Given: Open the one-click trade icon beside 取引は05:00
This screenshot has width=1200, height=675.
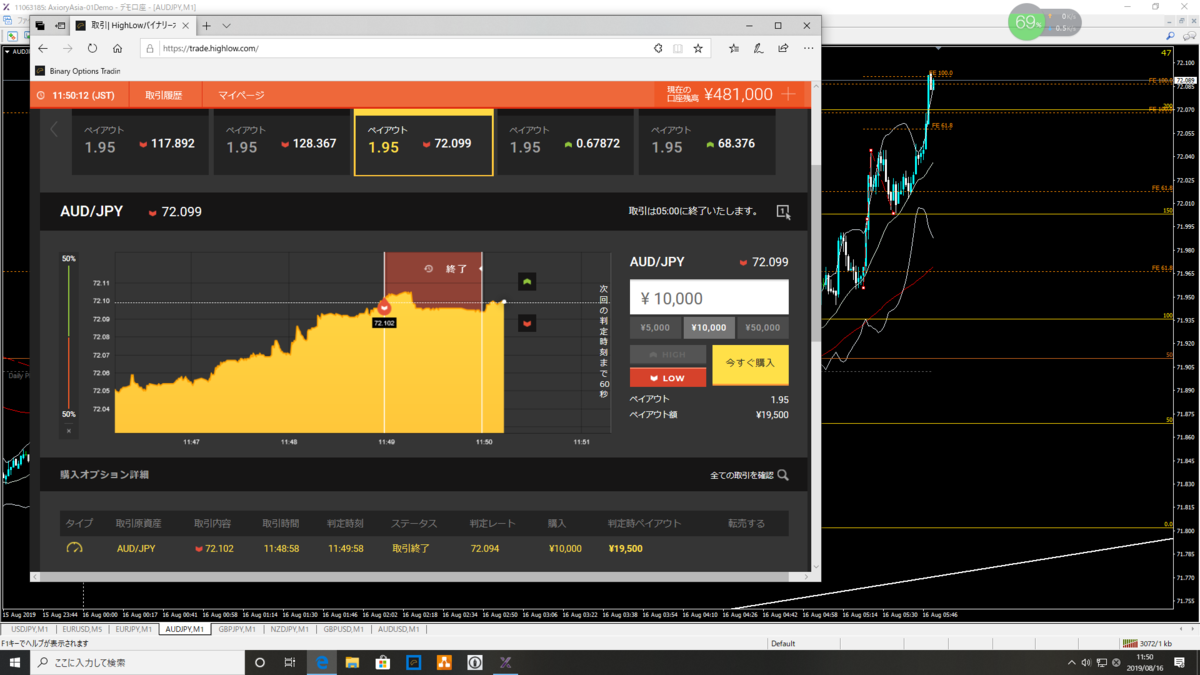Looking at the screenshot, I should tap(783, 212).
